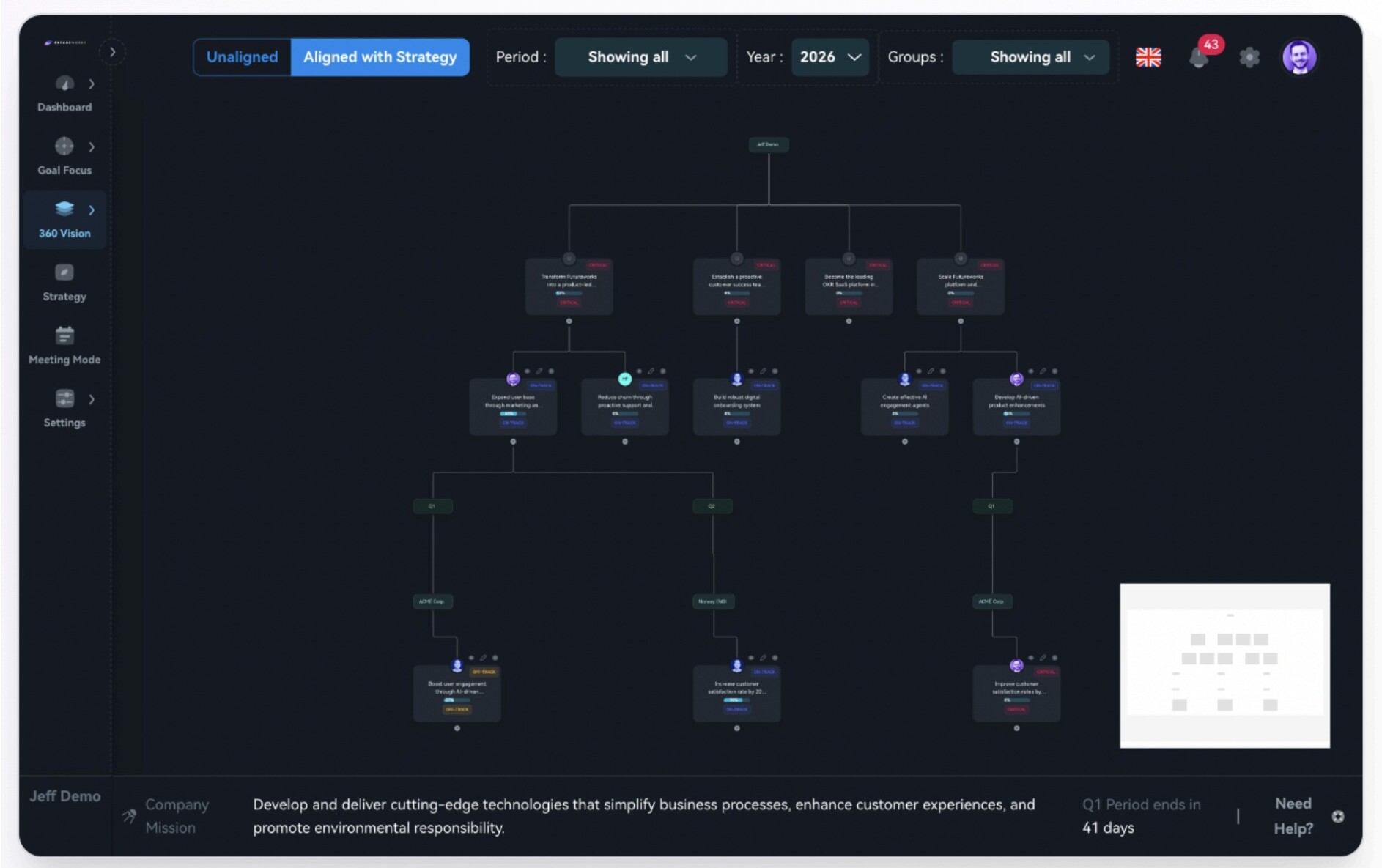Edit 'Improve customer satisfaction rates' pencil icon
Viewport: 1382px width, 868px height.
click(x=1043, y=658)
